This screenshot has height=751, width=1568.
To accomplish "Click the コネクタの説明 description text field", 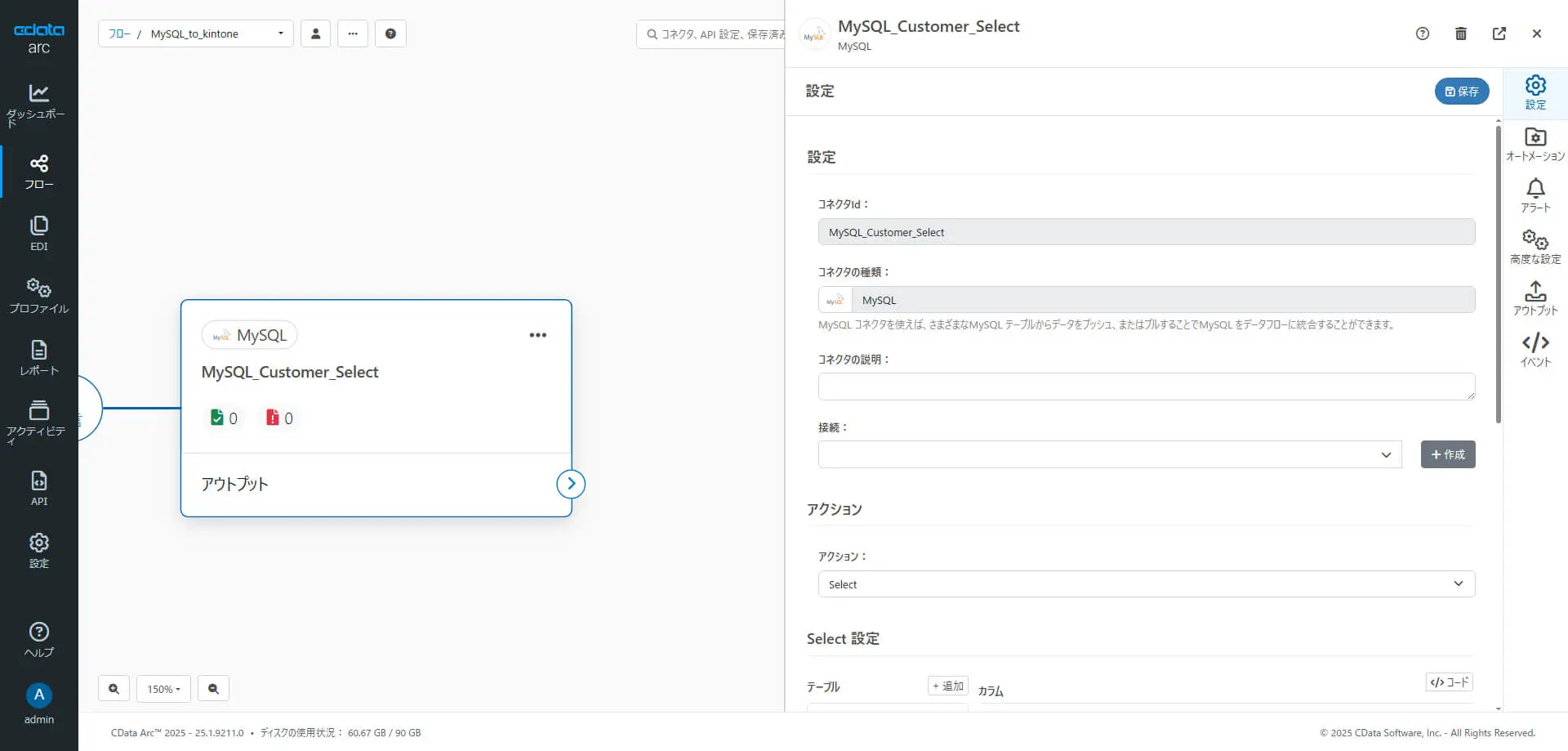I will [x=1146, y=387].
